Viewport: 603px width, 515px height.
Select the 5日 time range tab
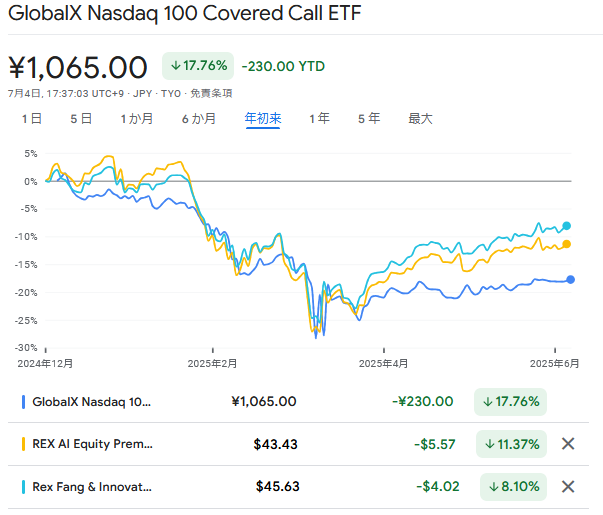tap(81, 118)
